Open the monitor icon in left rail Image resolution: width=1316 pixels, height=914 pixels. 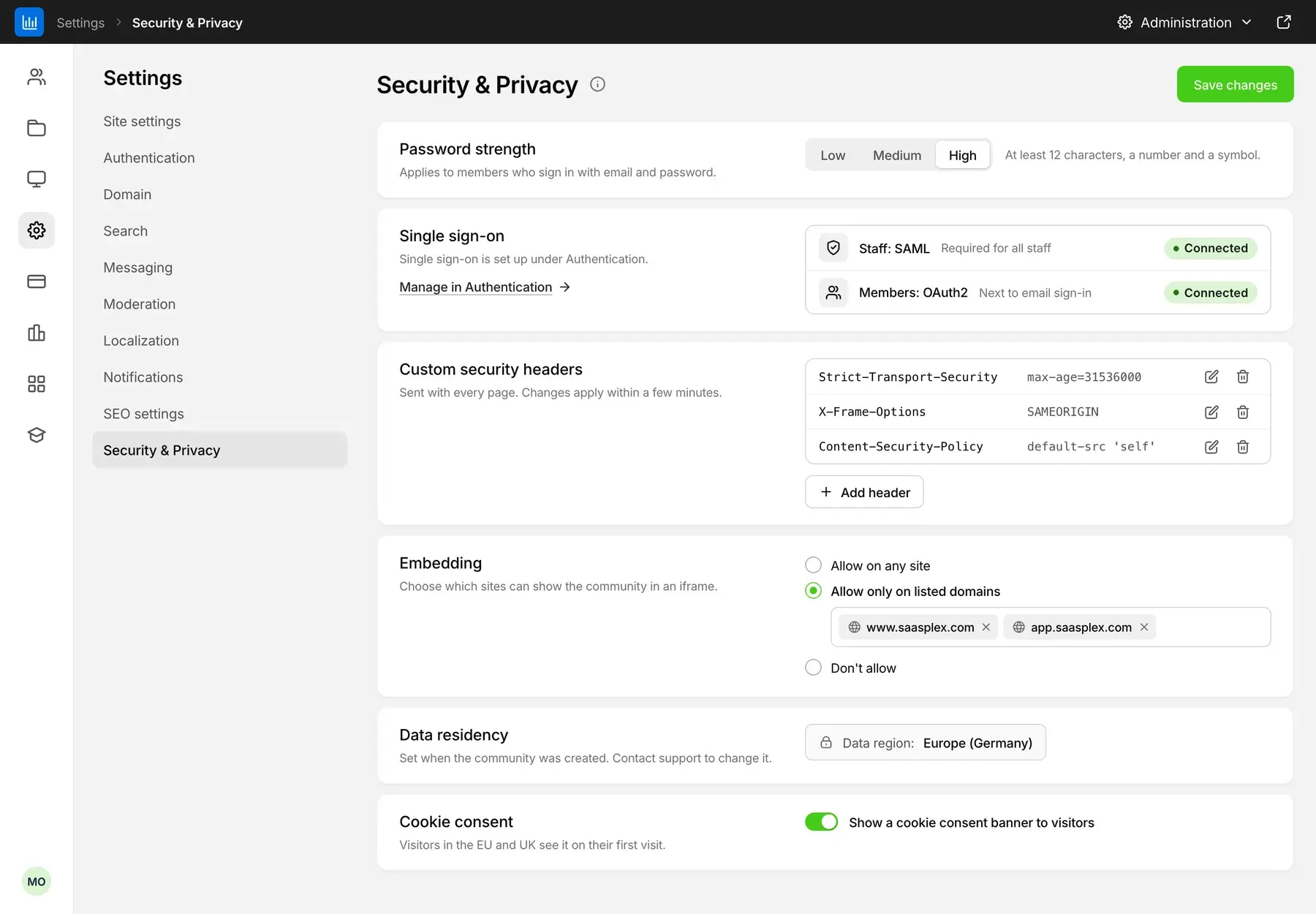37,179
